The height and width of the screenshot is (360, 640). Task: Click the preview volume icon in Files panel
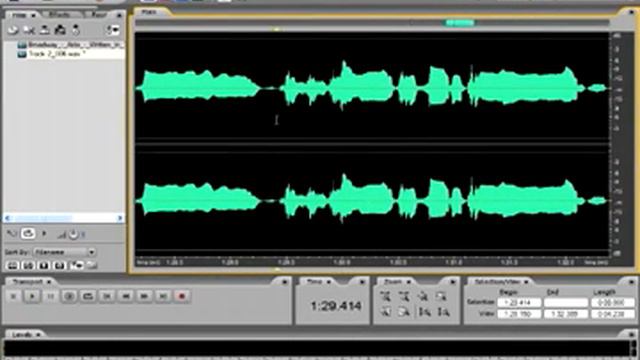tap(62, 235)
